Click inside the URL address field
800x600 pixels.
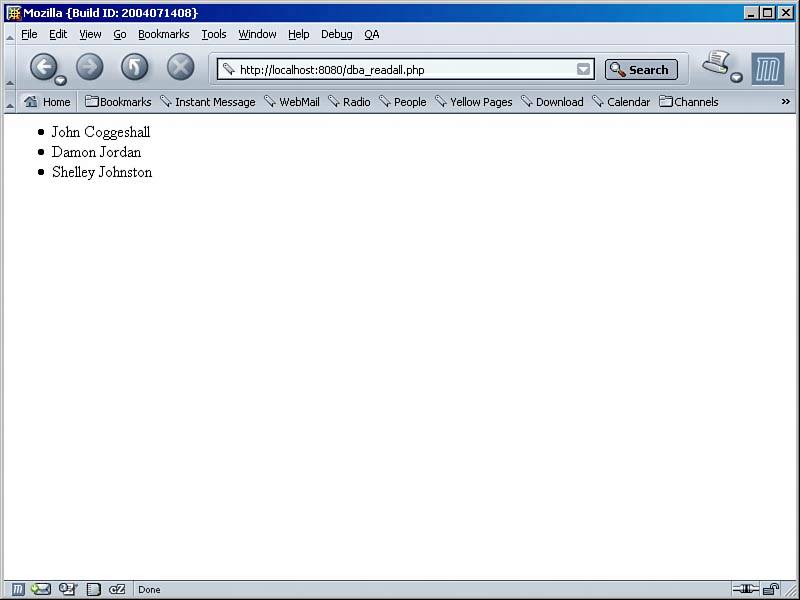[x=400, y=70]
